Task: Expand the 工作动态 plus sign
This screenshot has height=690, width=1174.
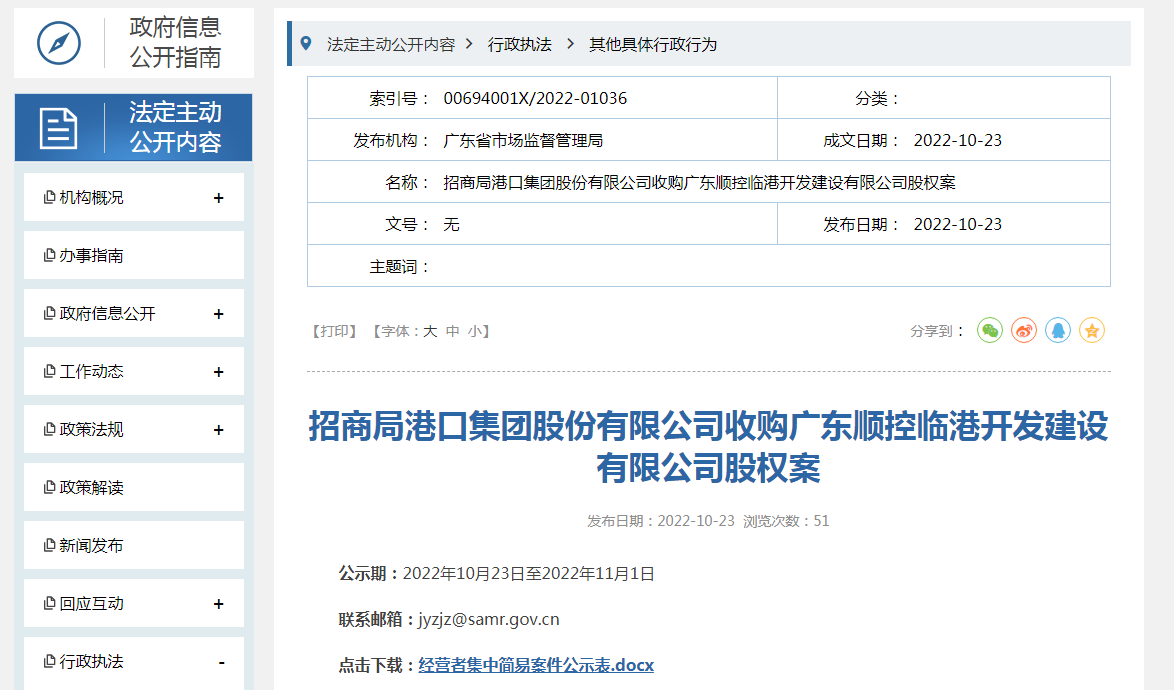Action: pyautogui.click(x=219, y=372)
